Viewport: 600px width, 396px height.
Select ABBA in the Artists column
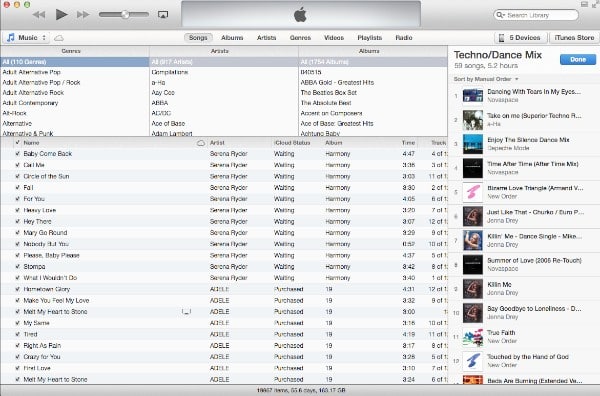point(224,103)
